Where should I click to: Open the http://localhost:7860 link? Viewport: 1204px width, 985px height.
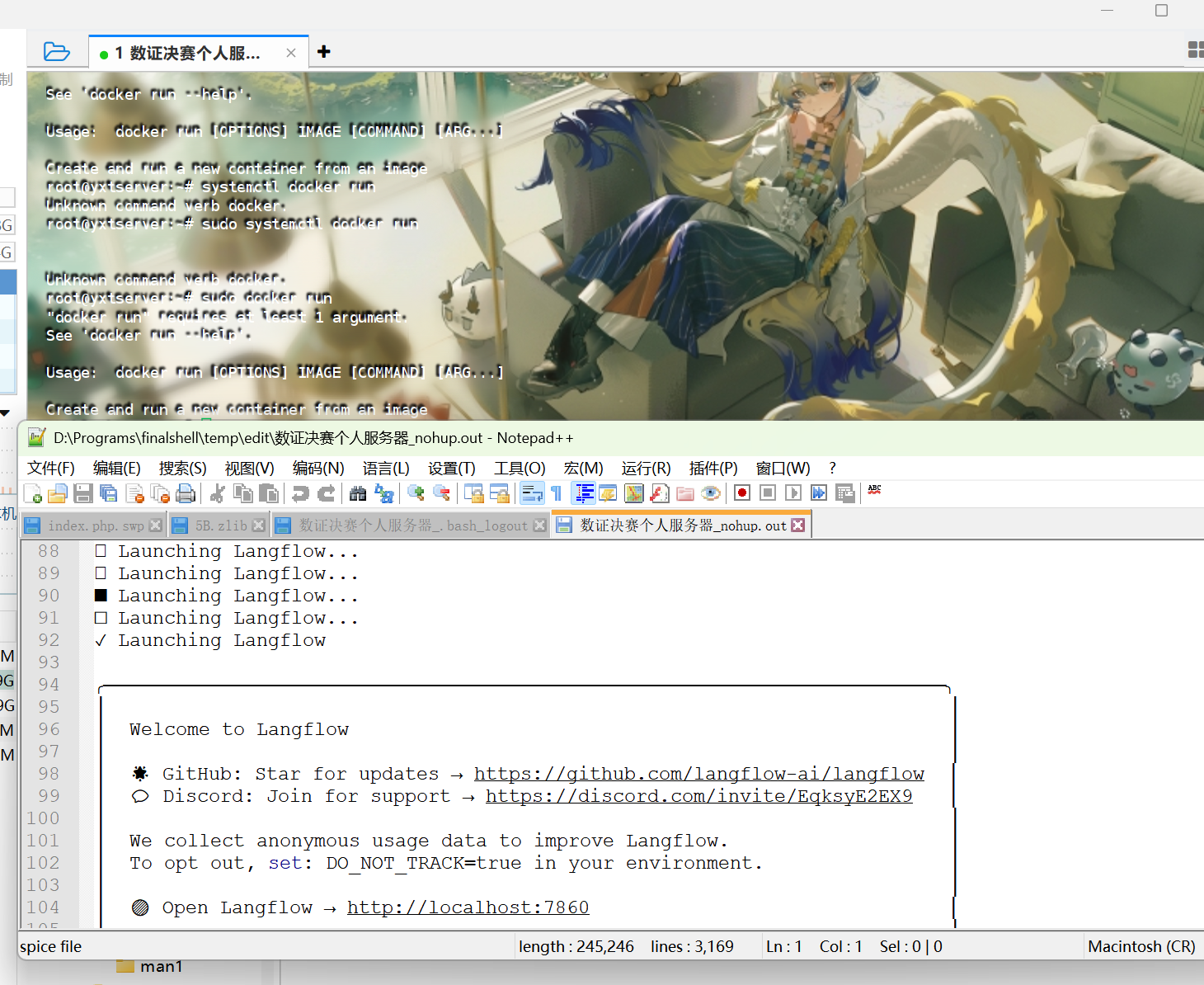pos(468,907)
